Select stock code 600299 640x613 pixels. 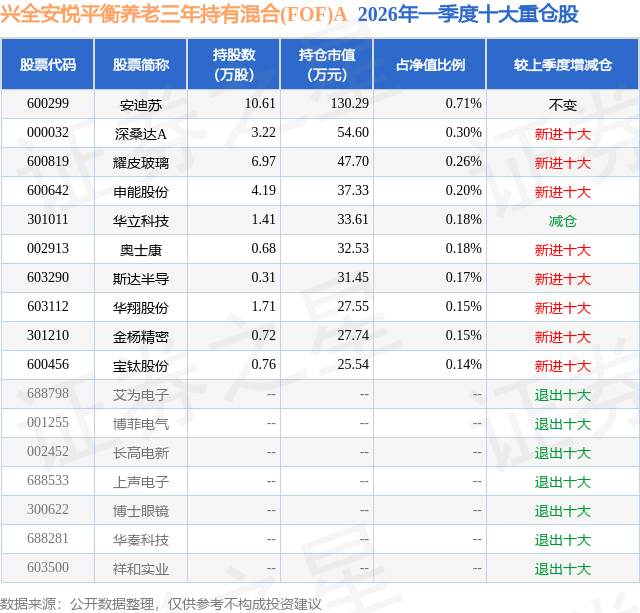pyautogui.click(x=48, y=103)
